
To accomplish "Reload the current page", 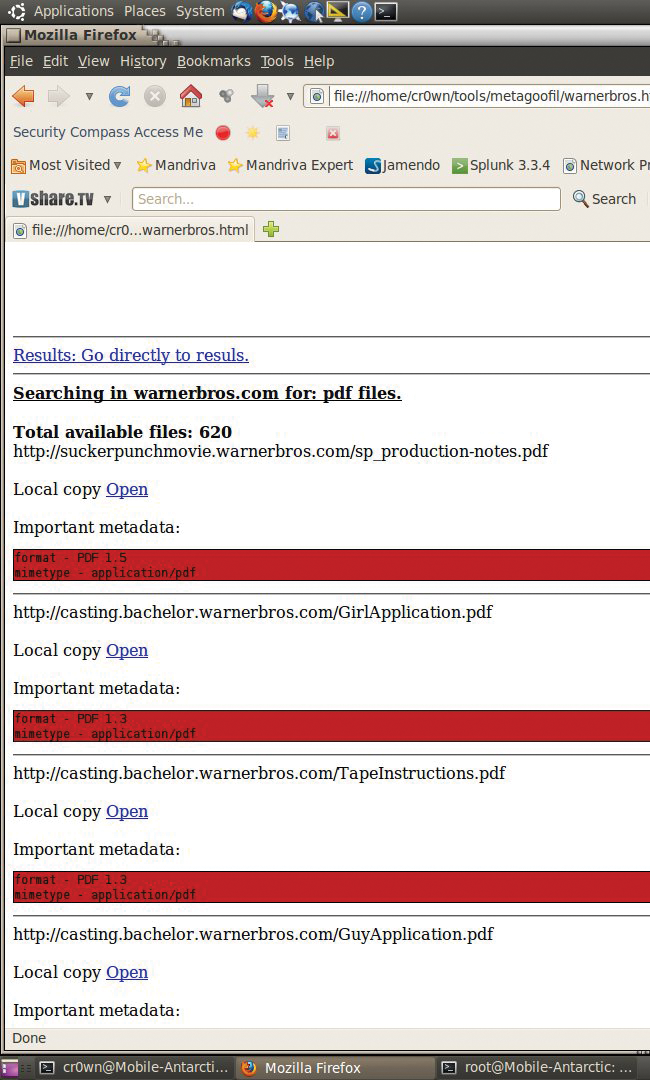I will 119,96.
